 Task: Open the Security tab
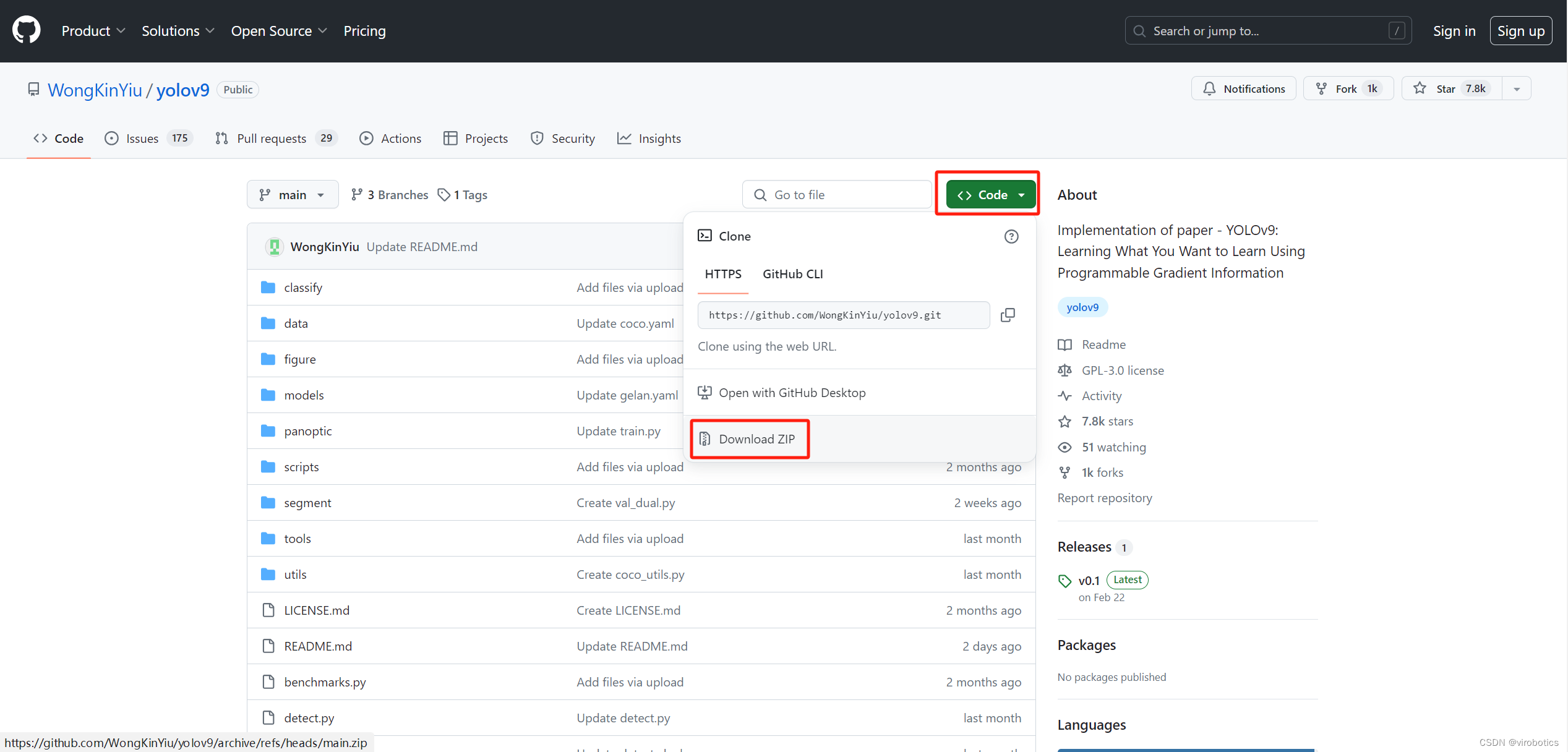coord(563,139)
